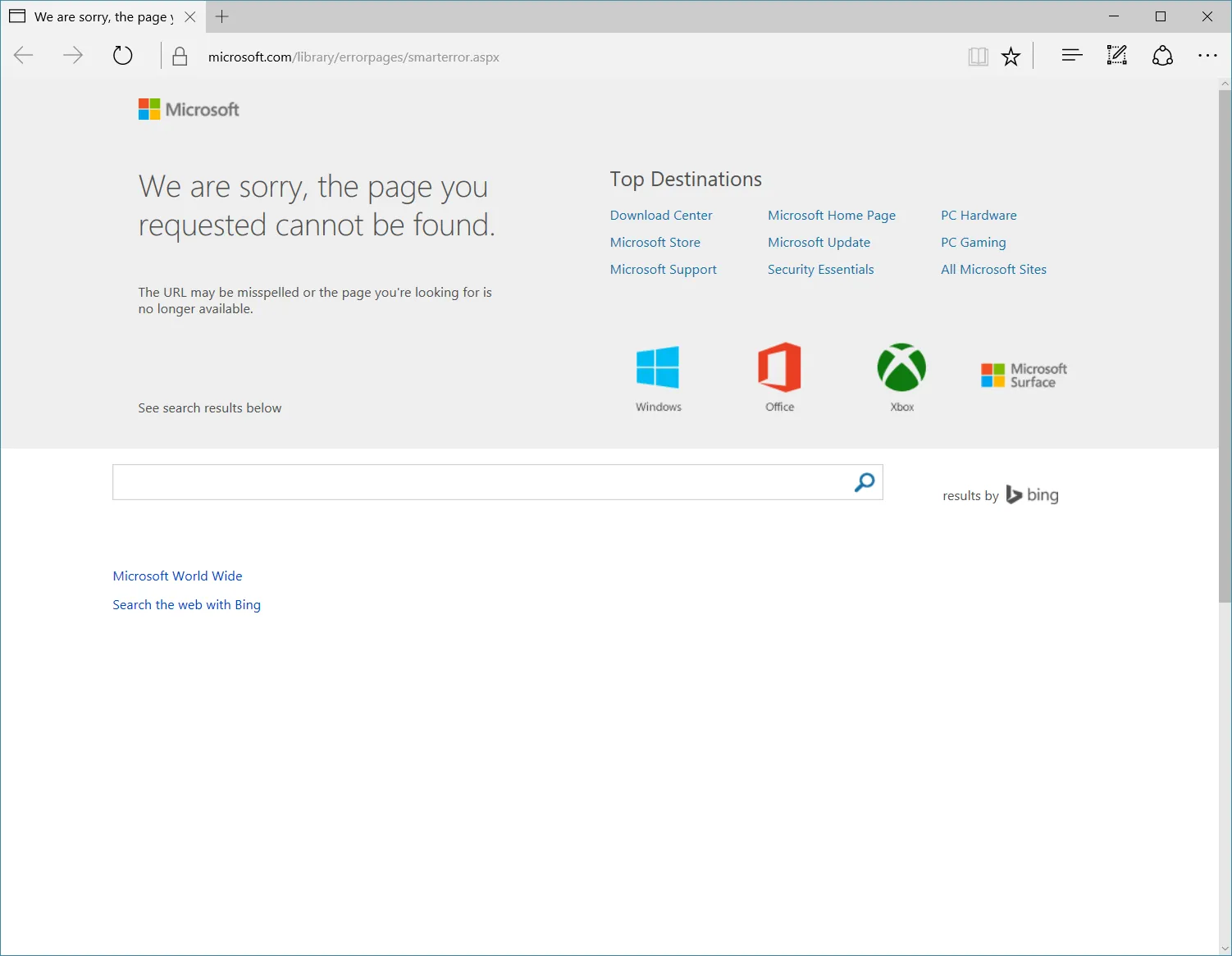Image resolution: width=1232 pixels, height=956 pixels.
Task: Select the Office product icon
Action: coord(779,368)
